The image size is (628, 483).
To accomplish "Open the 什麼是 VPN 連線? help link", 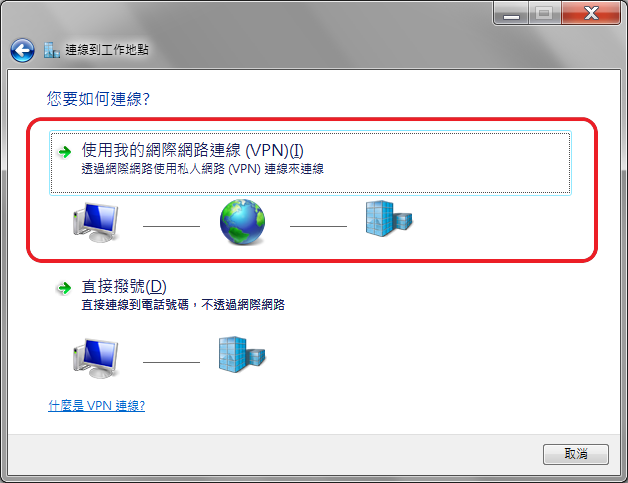I will pos(97,406).
